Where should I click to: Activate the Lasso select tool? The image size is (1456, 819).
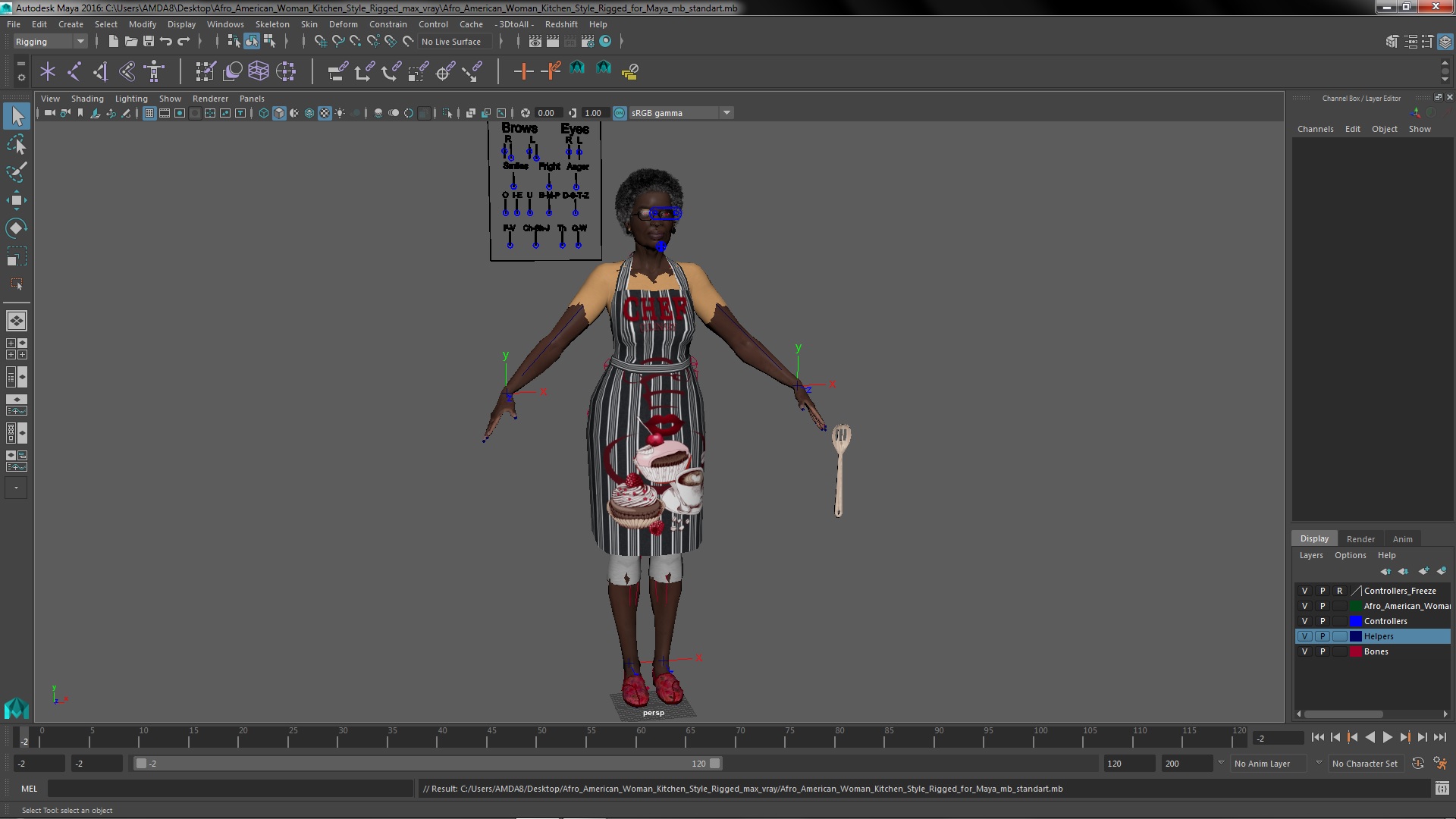click(x=17, y=144)
